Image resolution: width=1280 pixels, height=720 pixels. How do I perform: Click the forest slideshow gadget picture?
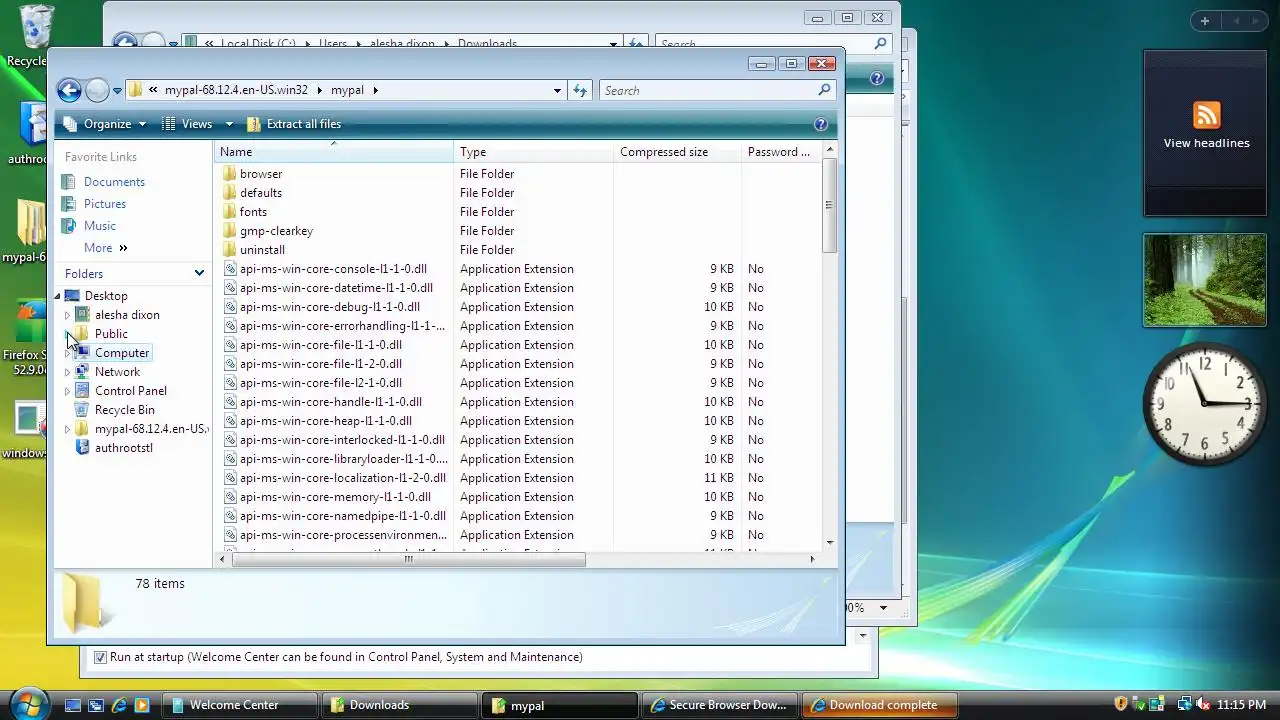(x=1205, y=280)
